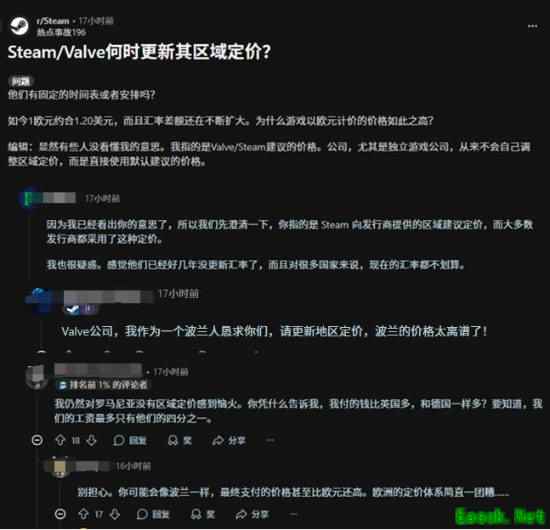Reply to the Romania pricing comment
The image size is (550, 530).
pyautogui.click(x=130, y=440)
